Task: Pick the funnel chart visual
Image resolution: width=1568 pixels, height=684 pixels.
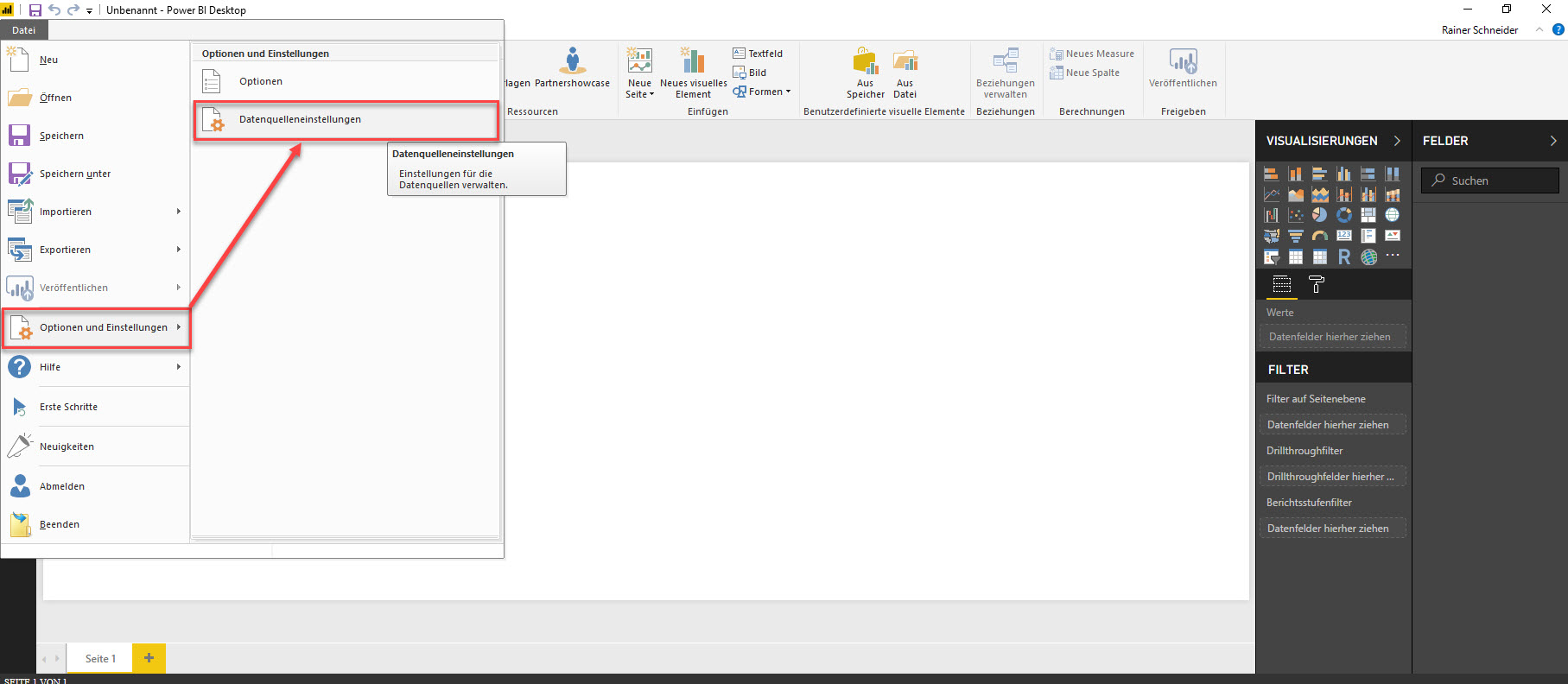Action: point(1295,236)
